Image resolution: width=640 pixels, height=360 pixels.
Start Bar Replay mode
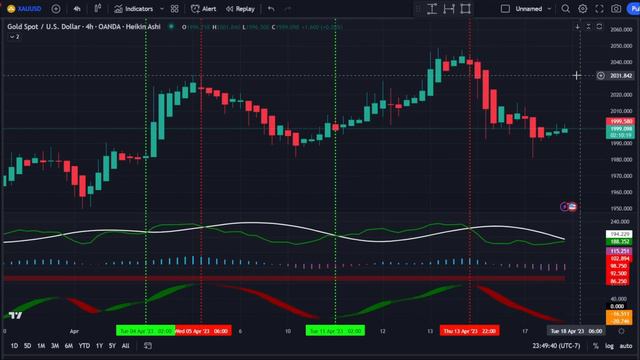[x=240, y=9]
